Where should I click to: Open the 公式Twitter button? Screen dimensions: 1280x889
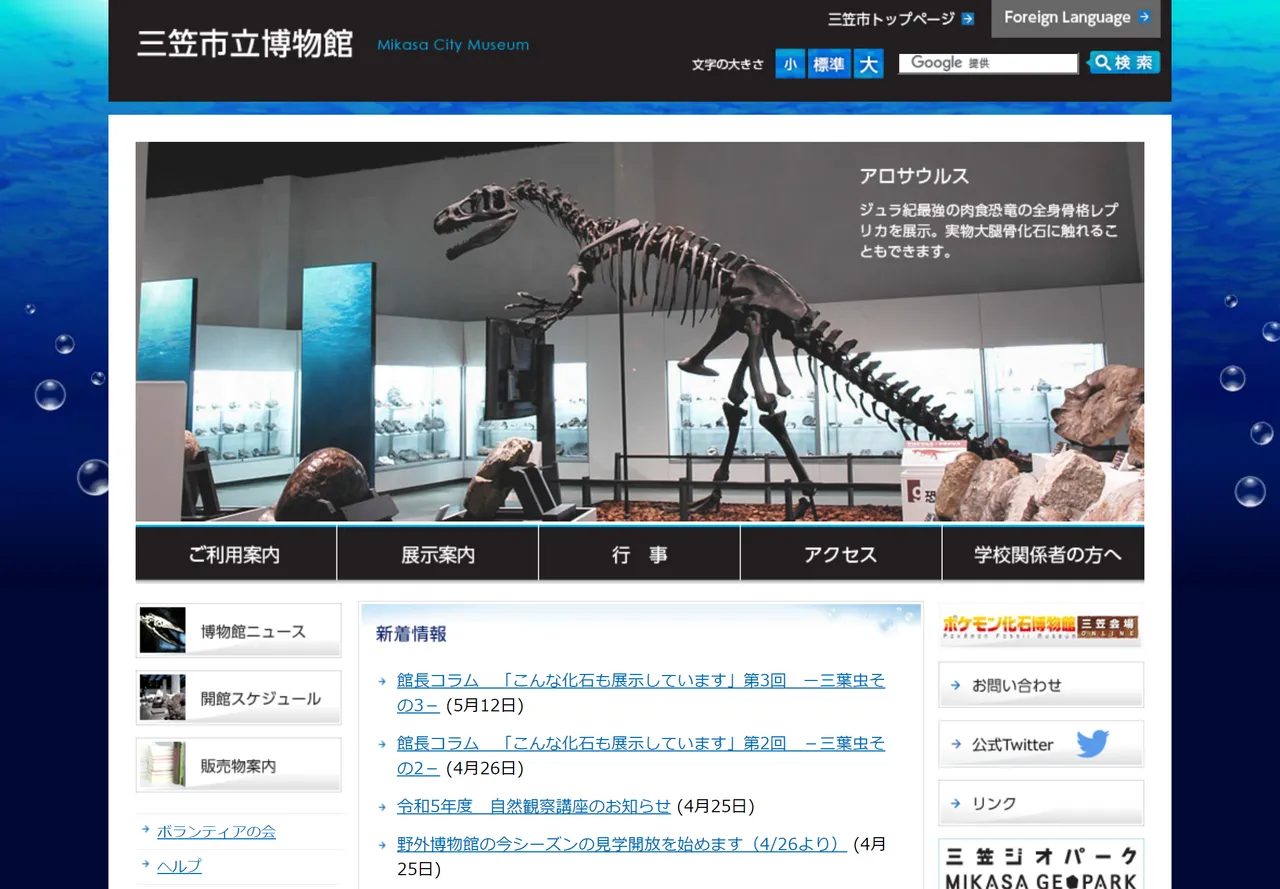coord(1041,744)
